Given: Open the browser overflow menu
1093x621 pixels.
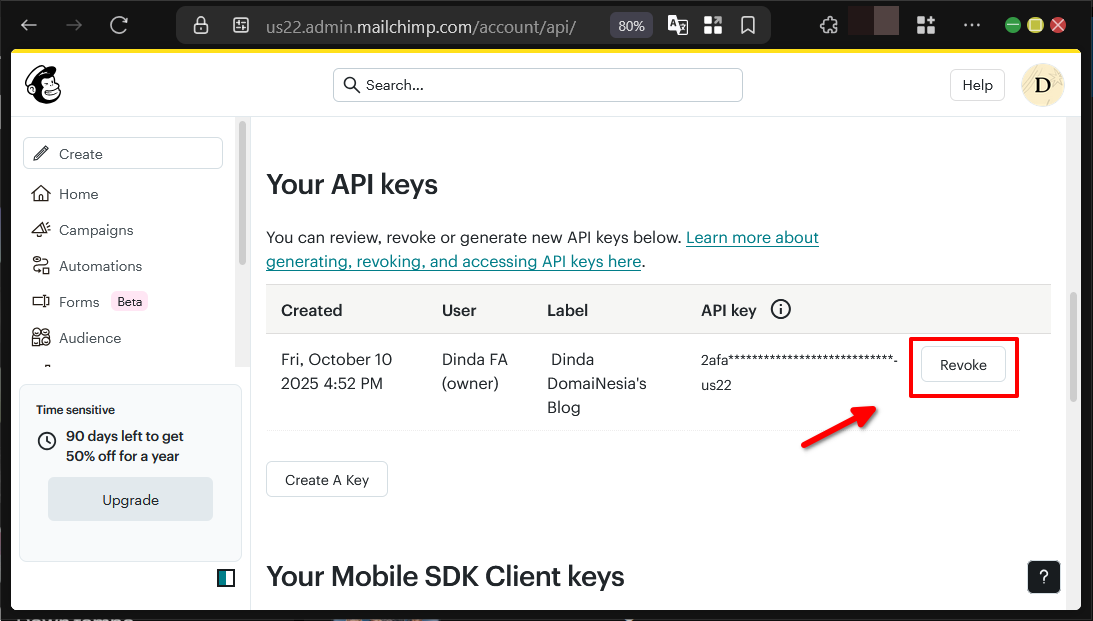Looking at the screenshot, I should coord(971,25).
